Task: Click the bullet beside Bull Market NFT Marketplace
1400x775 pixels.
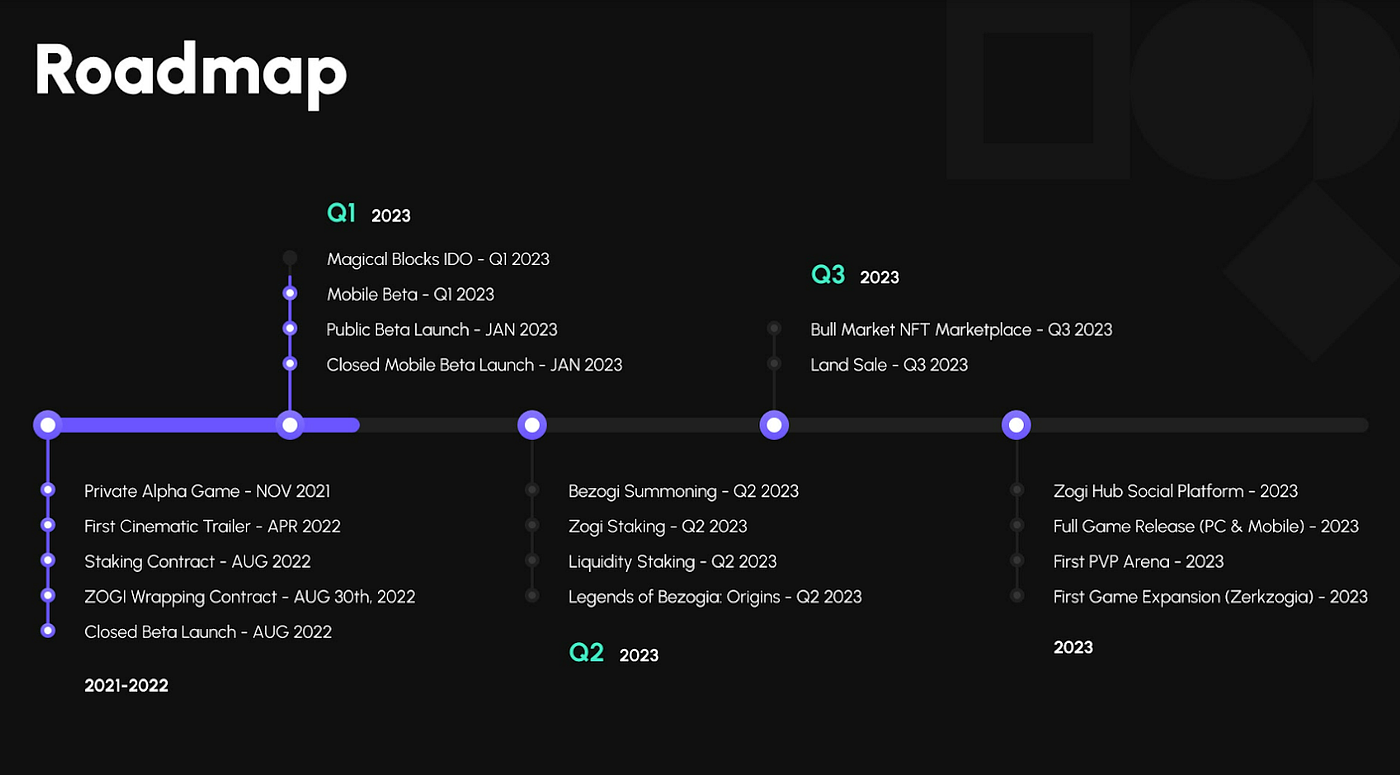Action: (773, 327)
